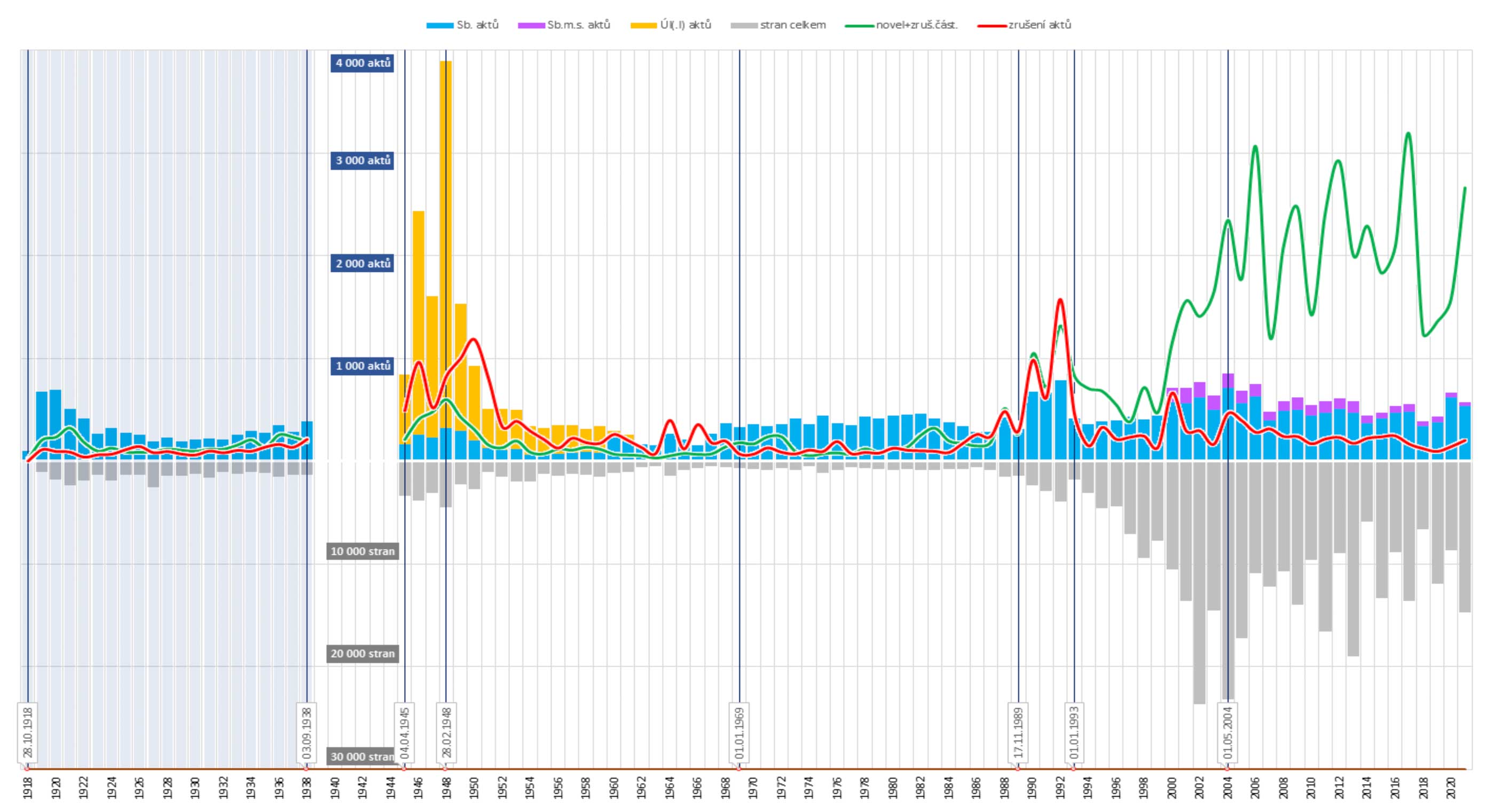Viewport: 1495px width, 812px height.
Task: Click the tallest orange bar above 1948
Action: [x=446, y=244]
